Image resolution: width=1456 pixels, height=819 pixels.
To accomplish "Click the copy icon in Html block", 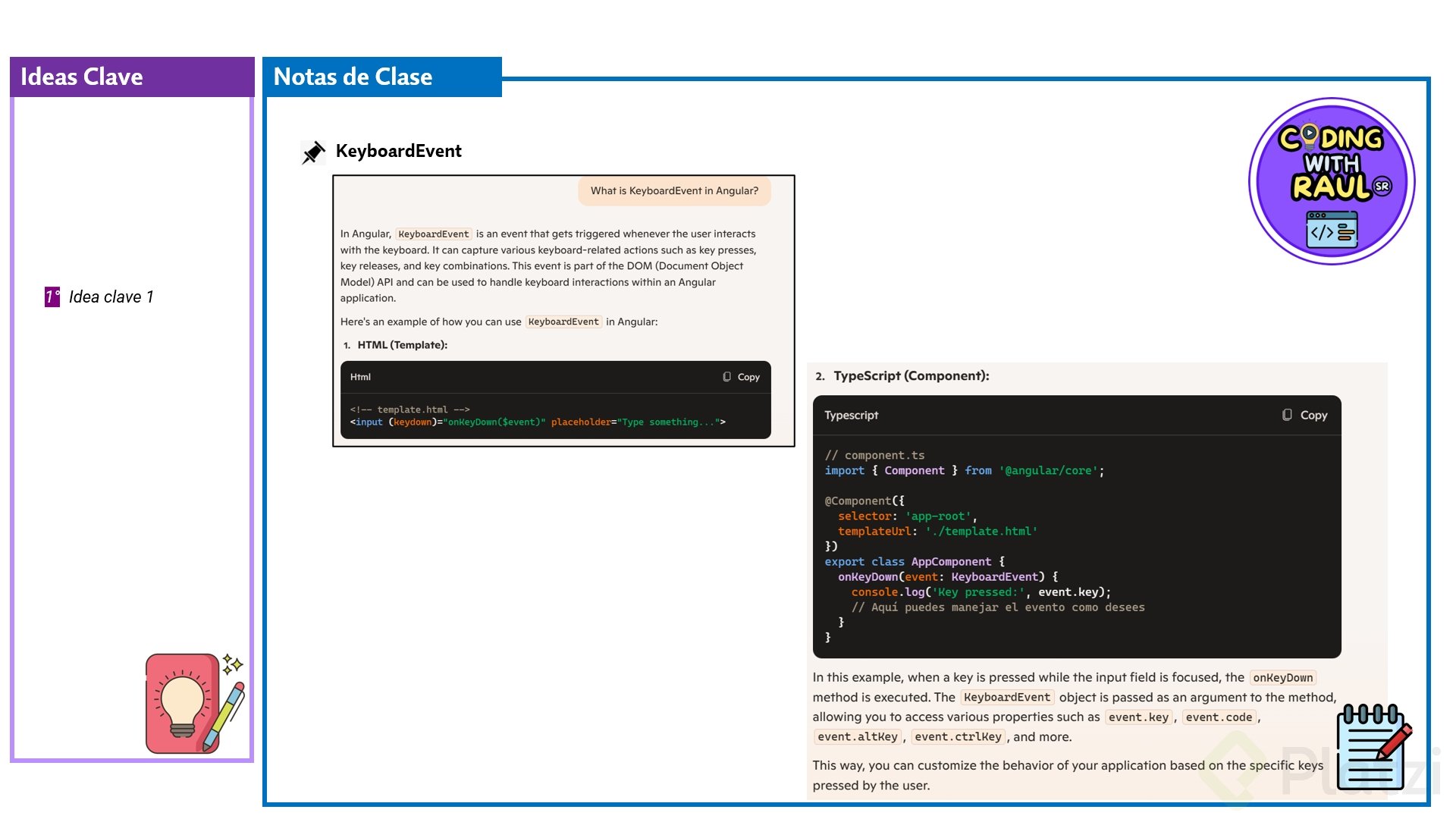I will 726,377.
